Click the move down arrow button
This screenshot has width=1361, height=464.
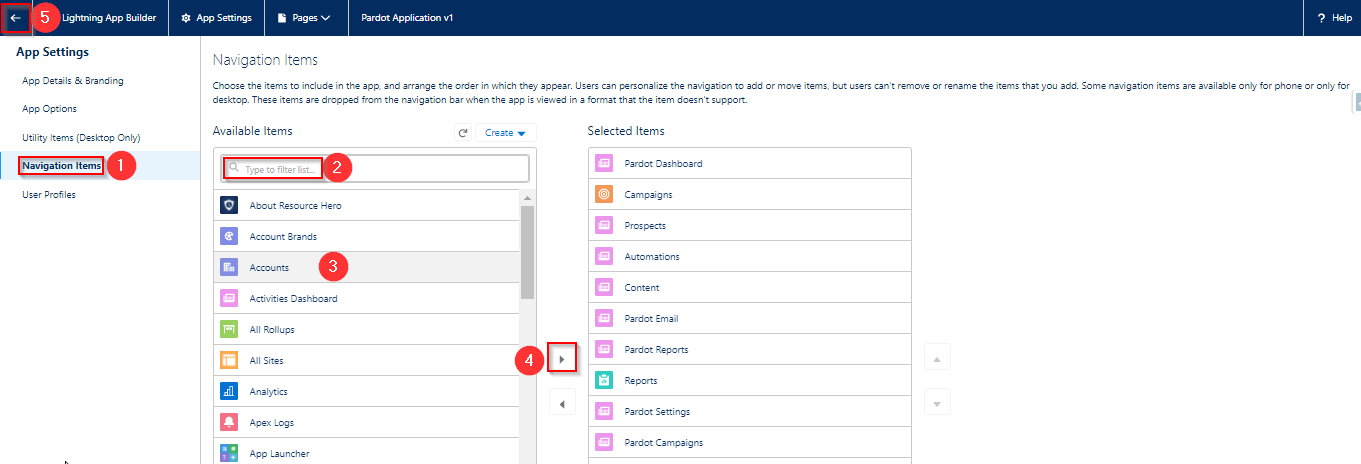point(936,404)
